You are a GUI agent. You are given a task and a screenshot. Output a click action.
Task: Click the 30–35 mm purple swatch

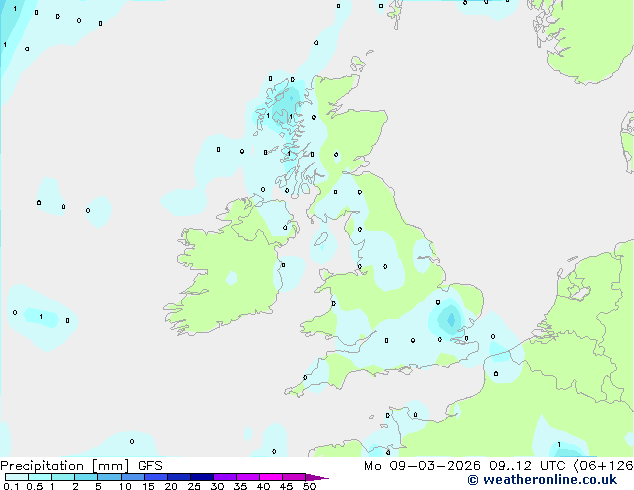pos(225,477)
